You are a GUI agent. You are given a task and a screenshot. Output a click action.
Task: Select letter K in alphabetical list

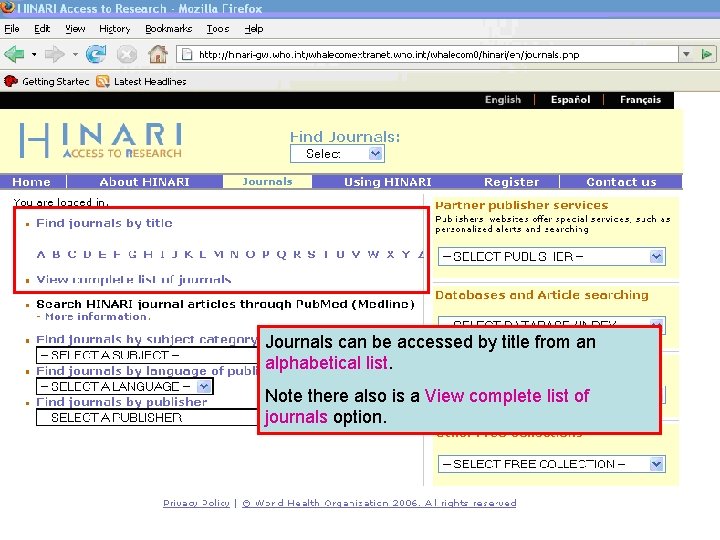pos(188,254)
